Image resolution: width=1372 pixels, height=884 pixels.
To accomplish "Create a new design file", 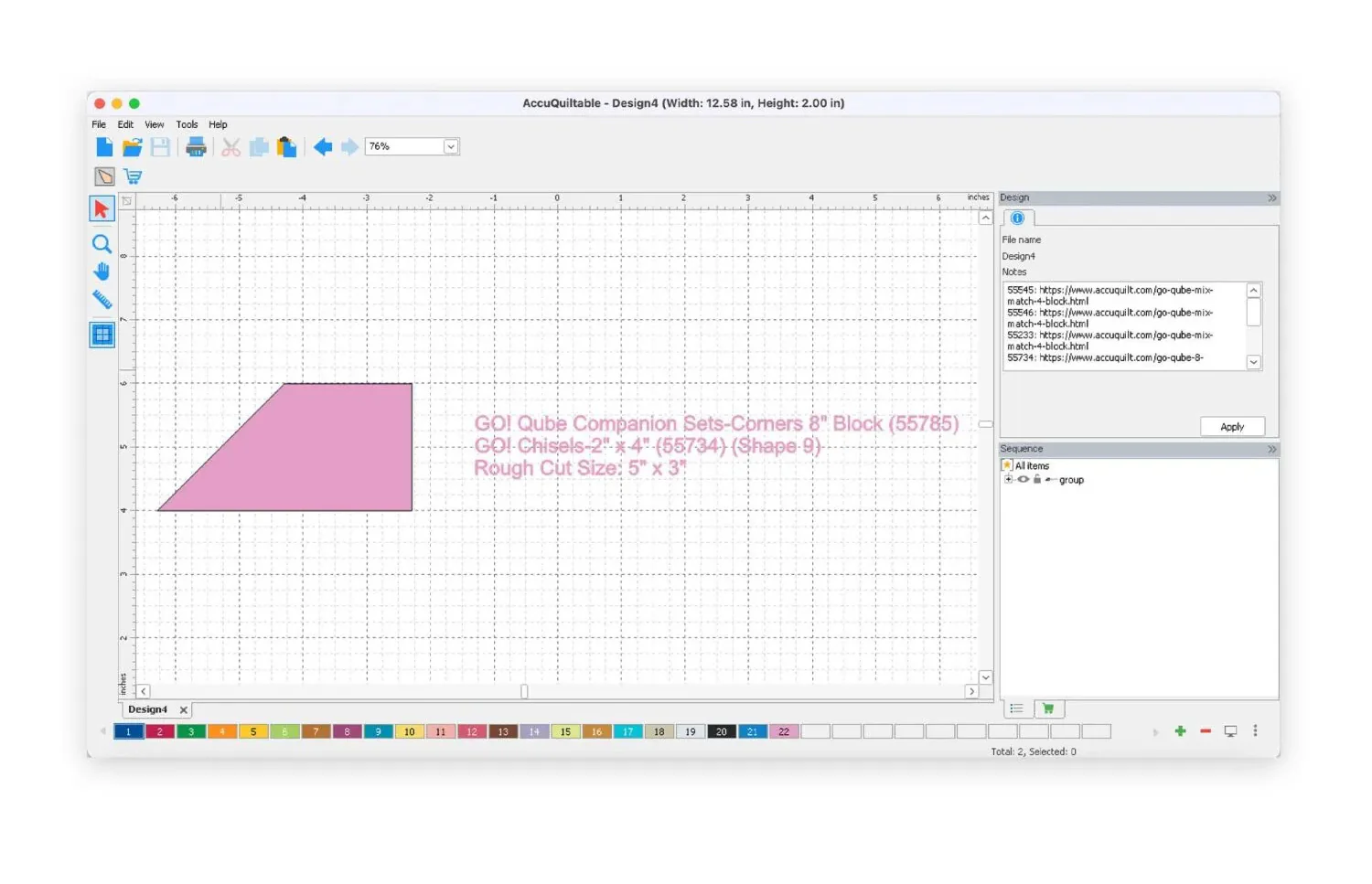I will pos(104,147).
